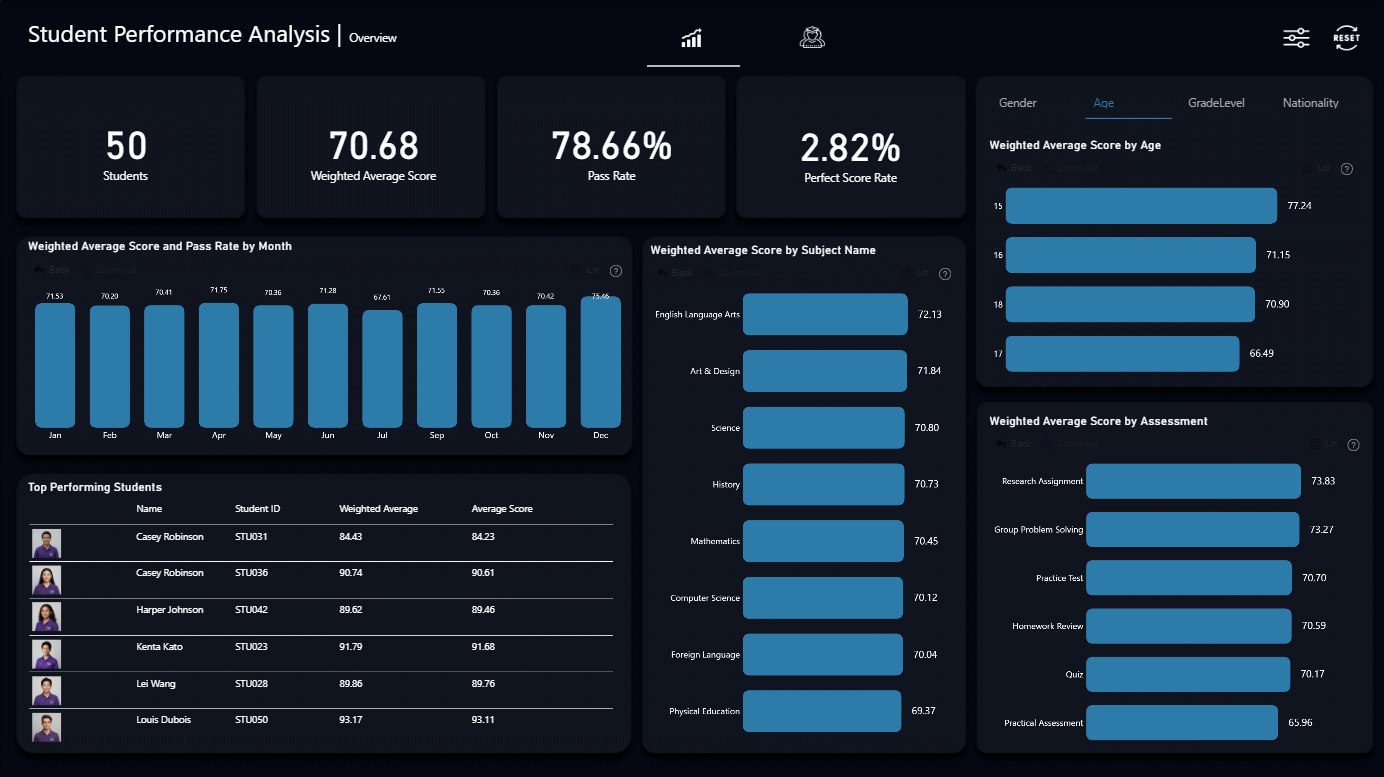Click help icon on Subject Name chart

(x=945, y=274)
